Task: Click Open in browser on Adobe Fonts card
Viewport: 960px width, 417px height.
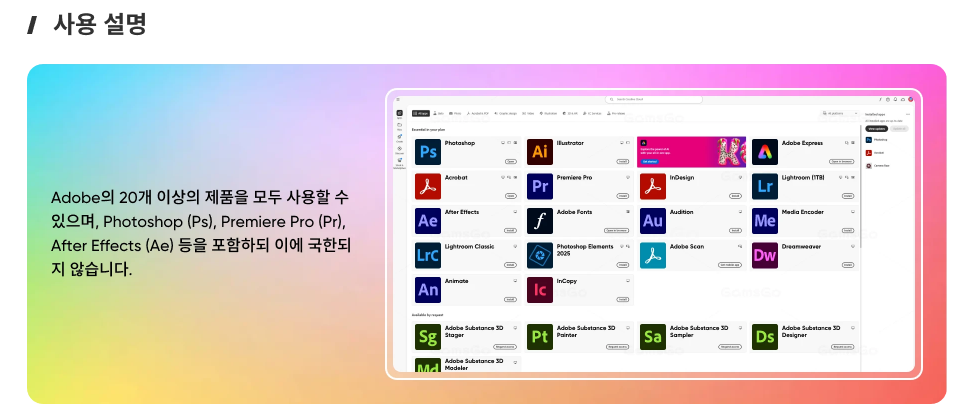Action: (617, 230)
